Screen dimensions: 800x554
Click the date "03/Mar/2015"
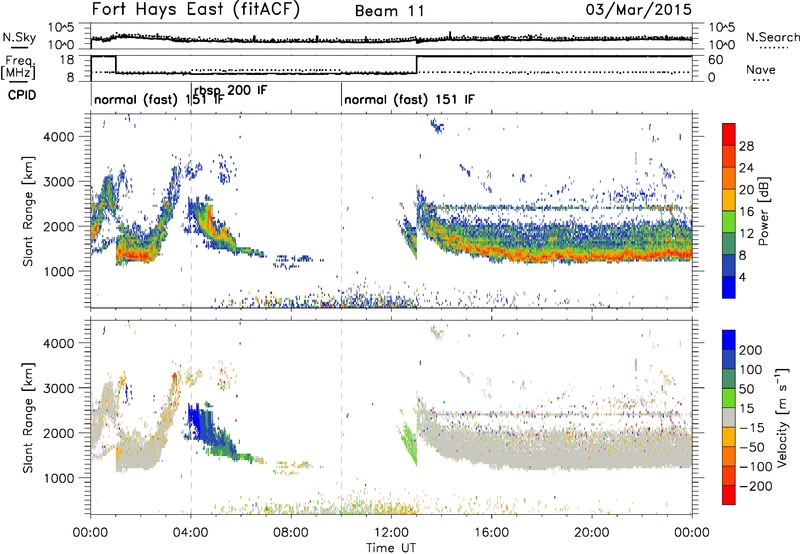pos(639,10)
